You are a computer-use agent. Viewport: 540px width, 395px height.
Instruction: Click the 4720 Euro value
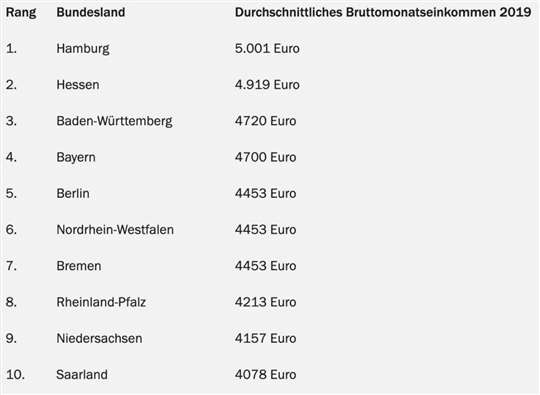[x=266, y=121]
